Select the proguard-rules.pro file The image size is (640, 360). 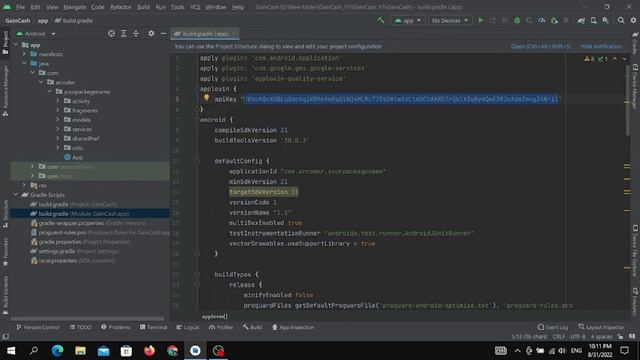point(100,232)
